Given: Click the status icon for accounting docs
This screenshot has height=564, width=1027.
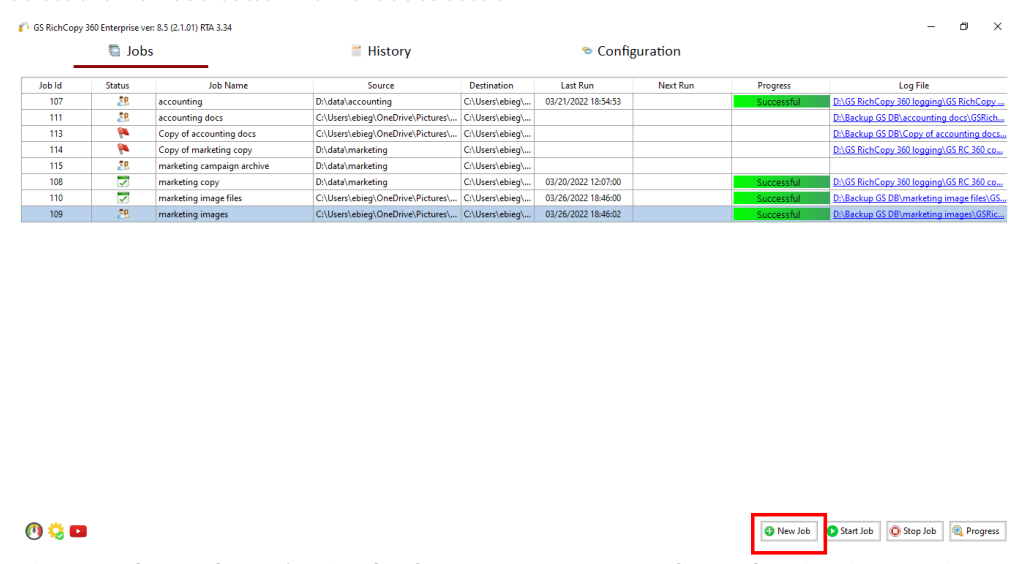Looking at the screenshot, I should pos(123,117).
